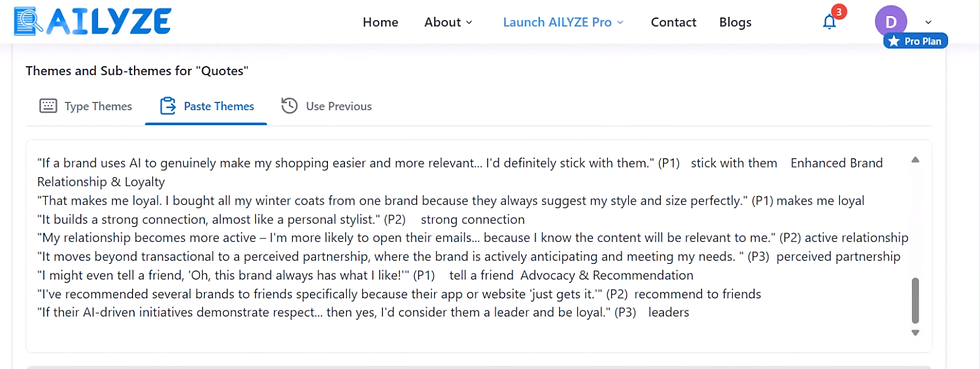Image resolution: width=980 pixels, height=369 pixels.
Task: Open the account menu chevron next to the avatar
Action: pos(927,23)
